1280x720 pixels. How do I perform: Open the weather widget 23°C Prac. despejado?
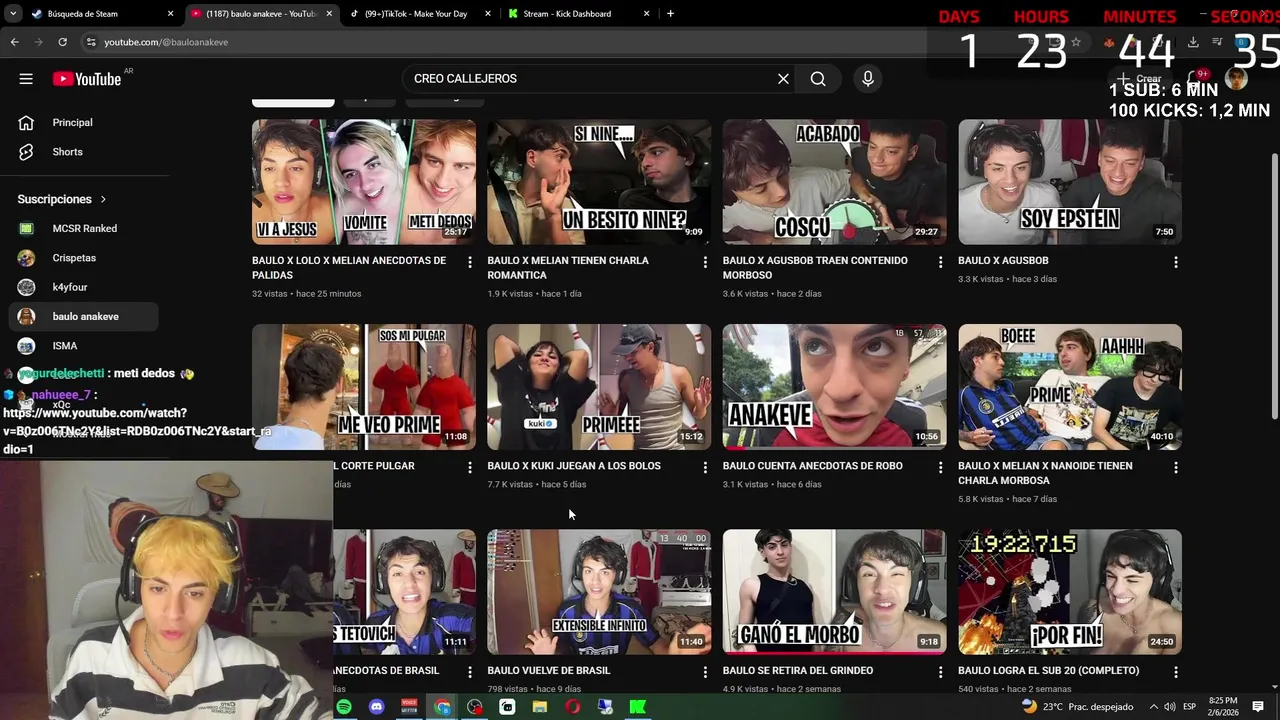coord(1078,707)
